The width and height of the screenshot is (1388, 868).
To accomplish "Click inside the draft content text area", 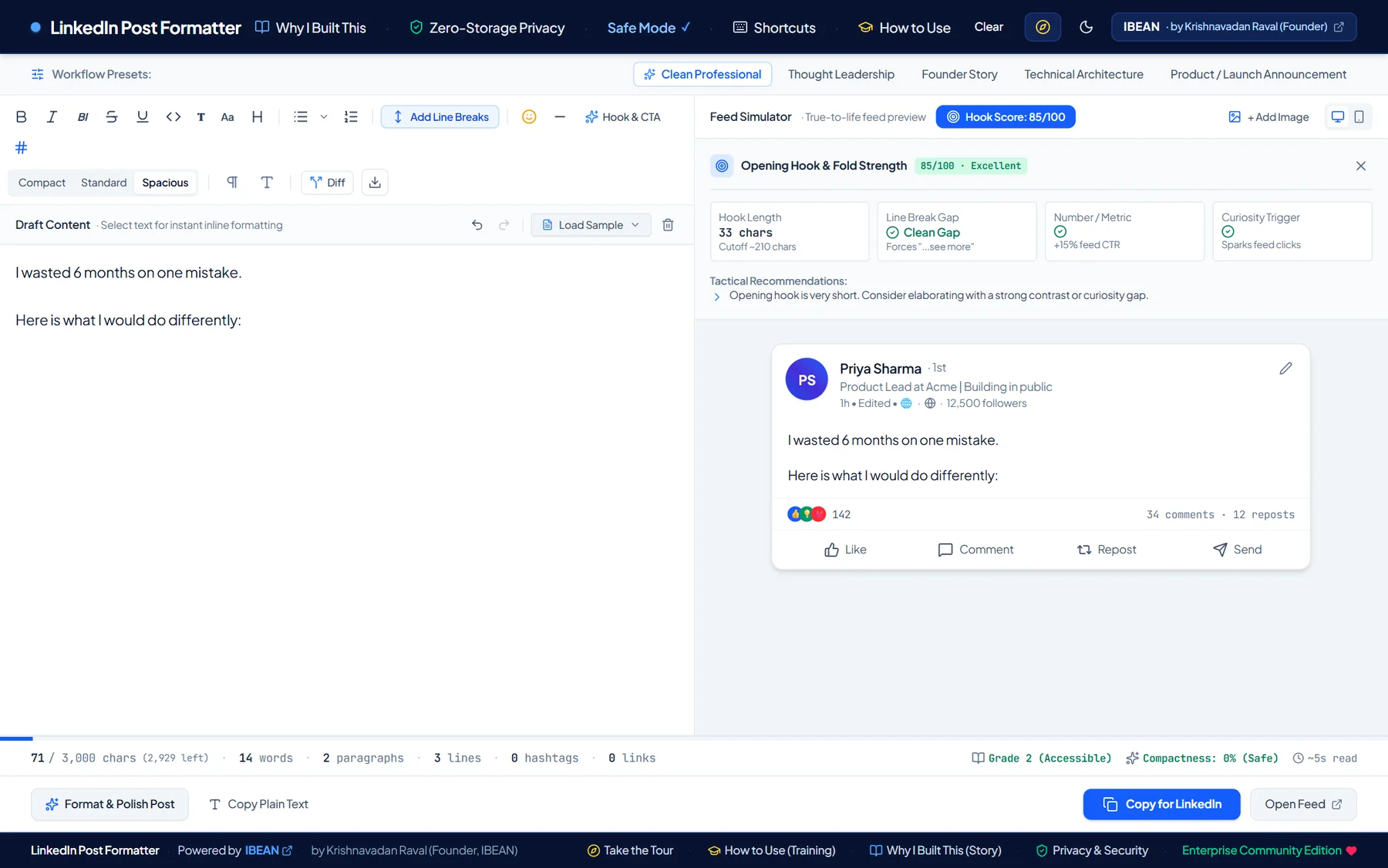I will (347, 490).
